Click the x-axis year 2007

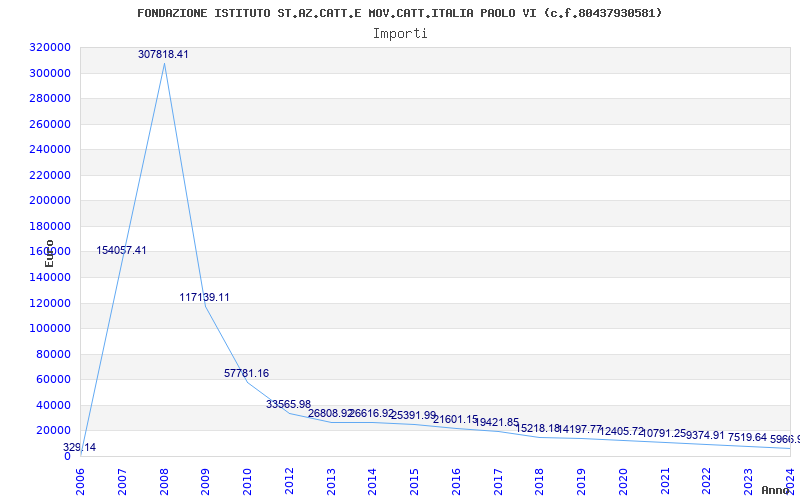122,481
